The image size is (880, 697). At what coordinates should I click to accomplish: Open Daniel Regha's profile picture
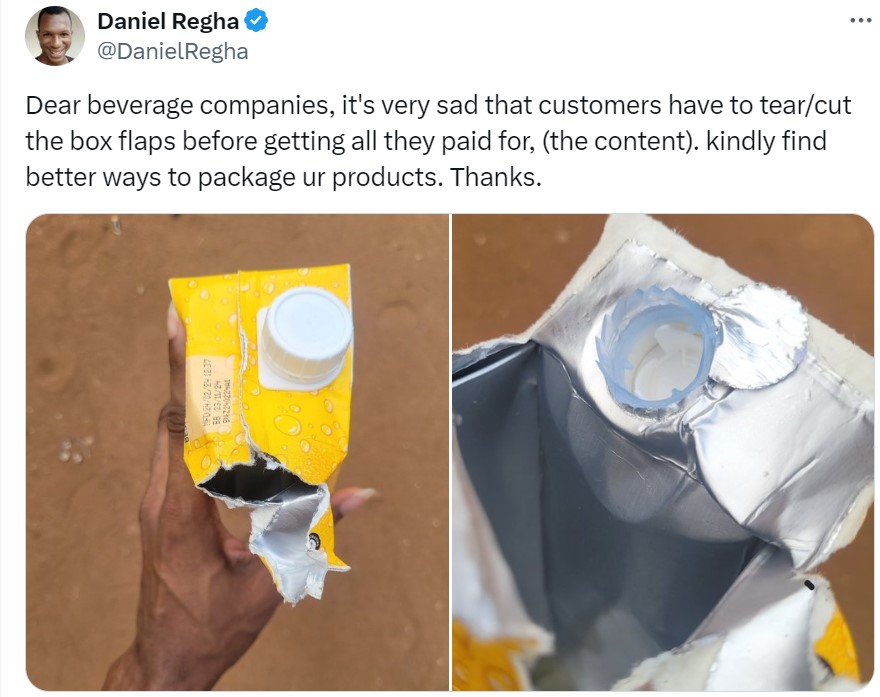[x=54, y=36]
